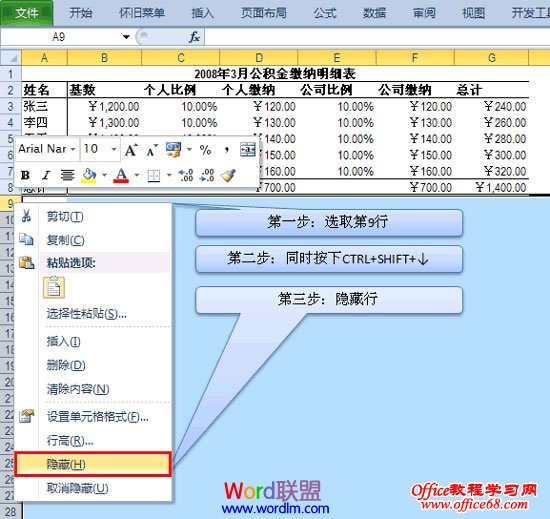Select column B header
The width and height of the screenshot is (550, 519).
pyautogui.click(x=104, y=58)
